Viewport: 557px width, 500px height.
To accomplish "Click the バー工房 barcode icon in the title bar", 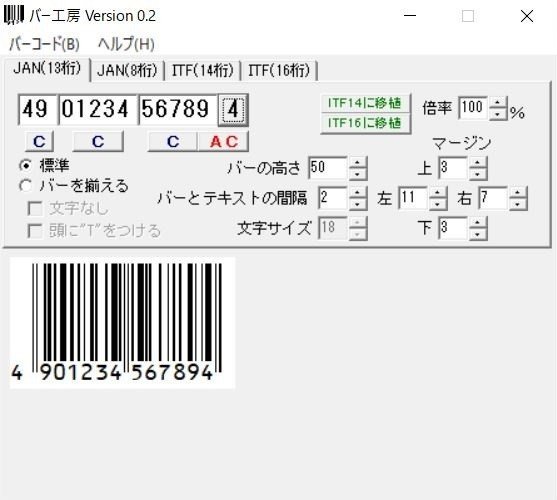I will (13, 16).
